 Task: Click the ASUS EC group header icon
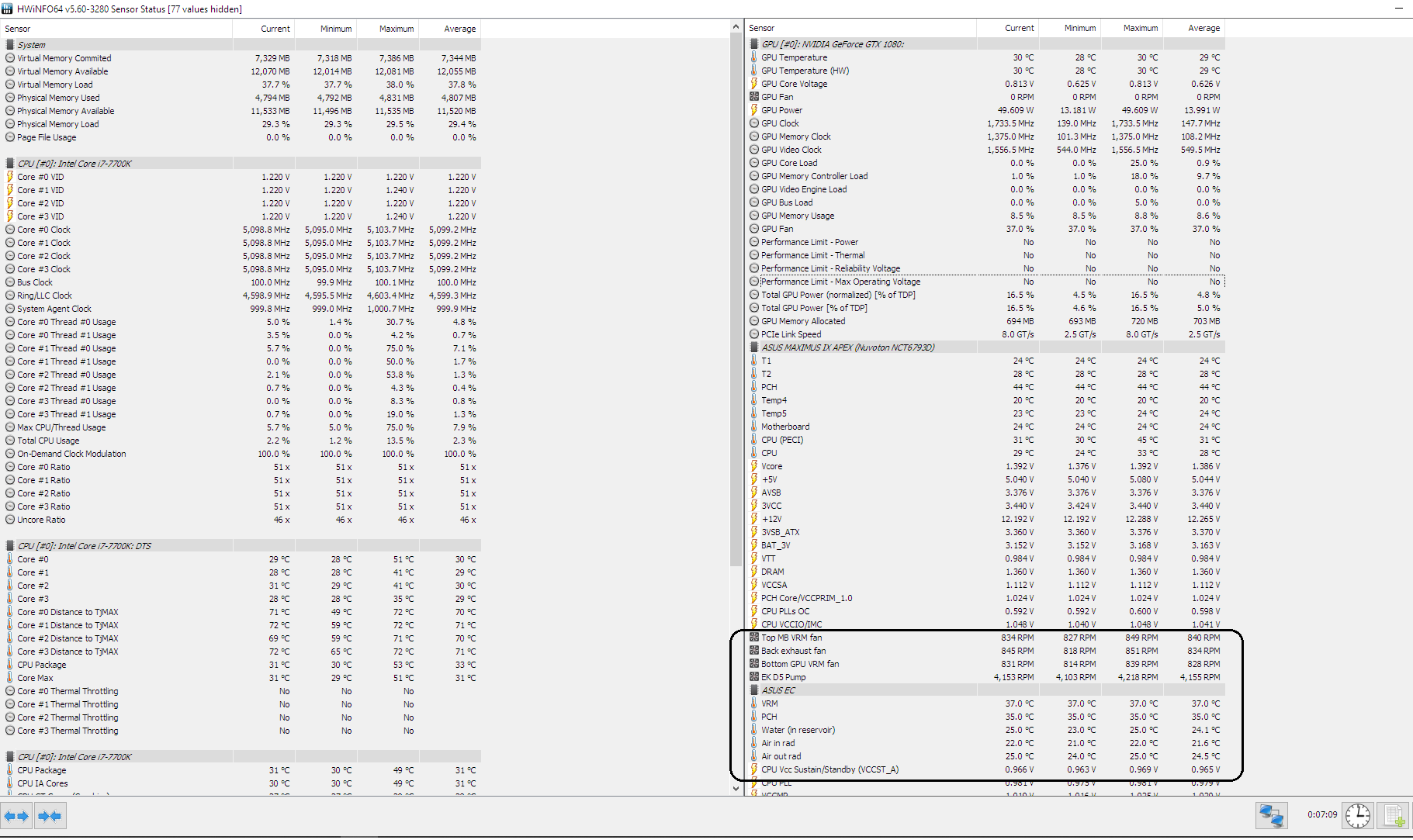(x=754, y=690)
